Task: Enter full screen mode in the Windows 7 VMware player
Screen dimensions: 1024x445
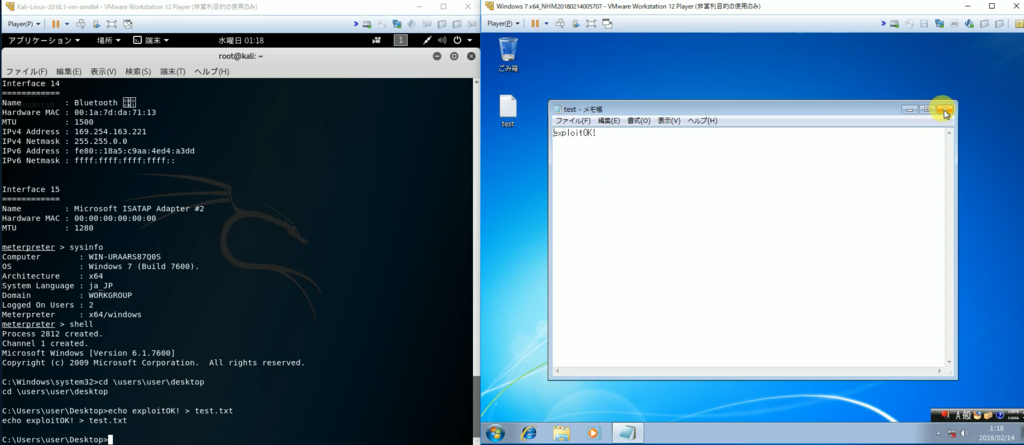Action: 591,24
